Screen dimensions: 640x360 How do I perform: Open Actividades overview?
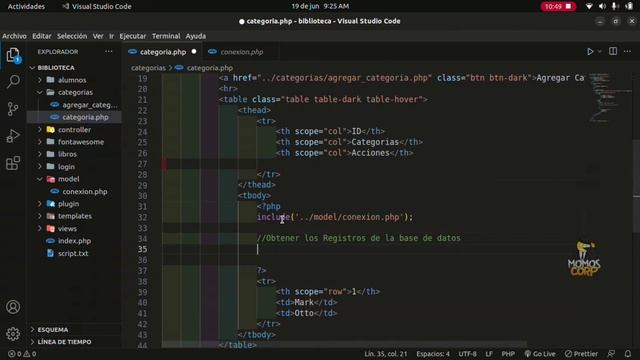(26, 6)
